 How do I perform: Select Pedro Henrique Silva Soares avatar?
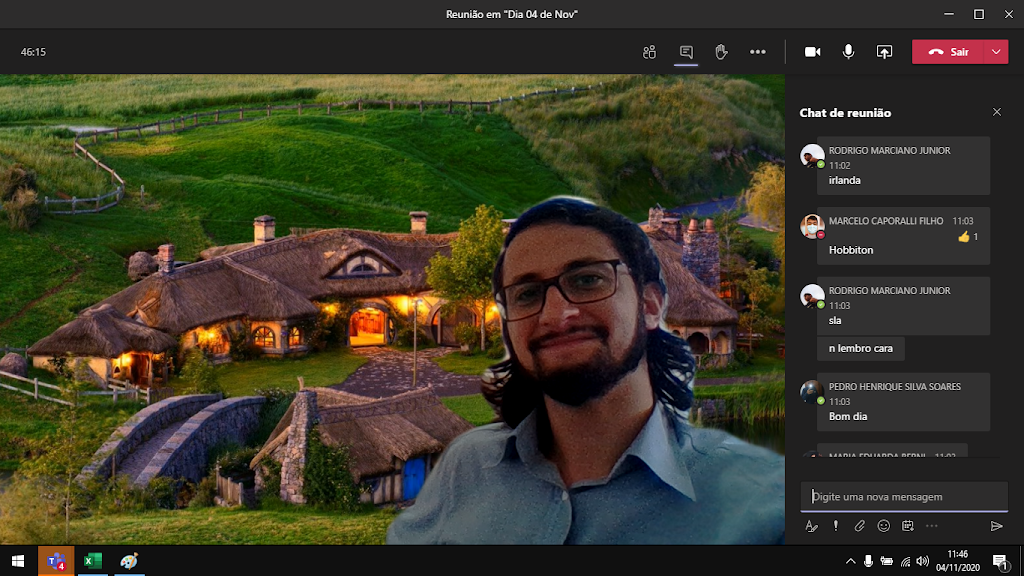point(812,392)
